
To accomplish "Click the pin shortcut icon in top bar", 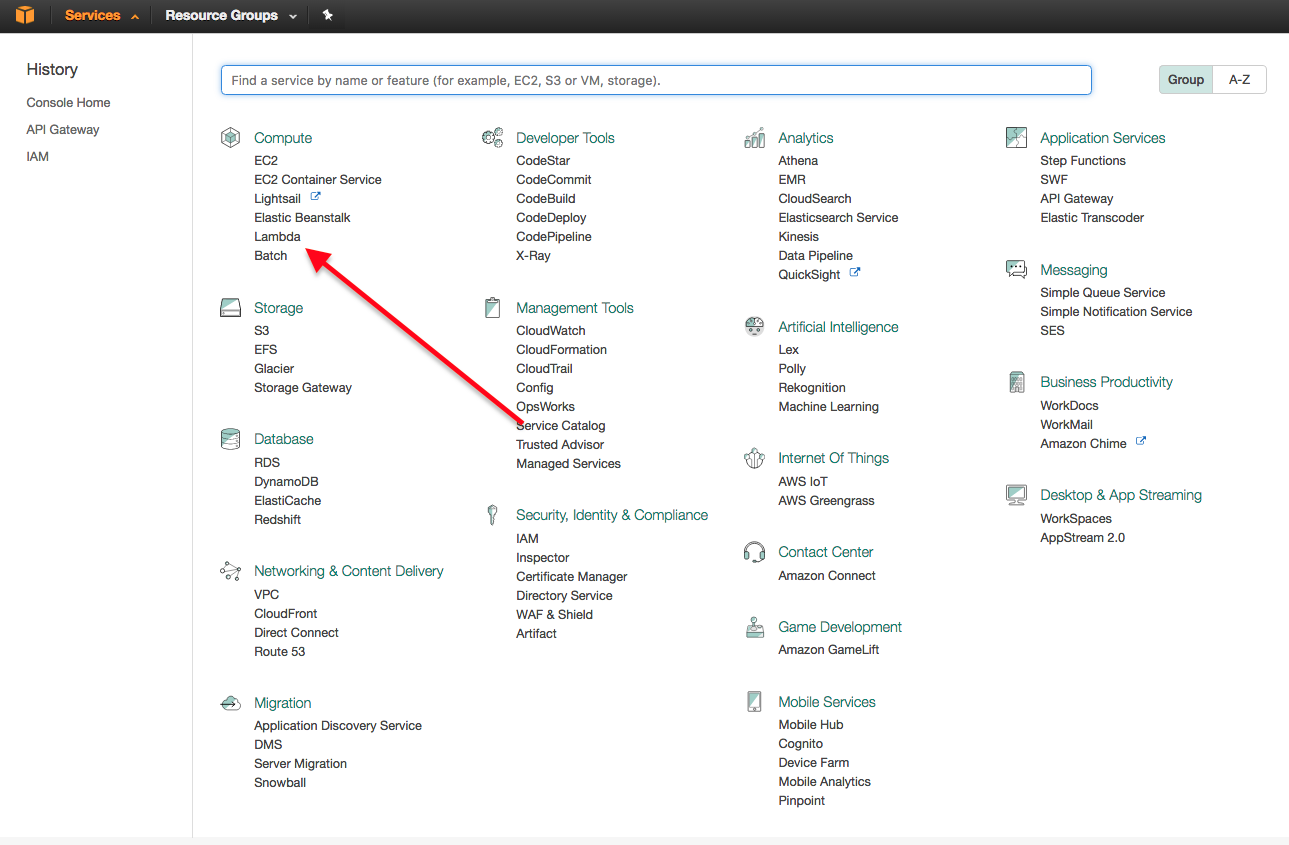I will pos(328,16).
